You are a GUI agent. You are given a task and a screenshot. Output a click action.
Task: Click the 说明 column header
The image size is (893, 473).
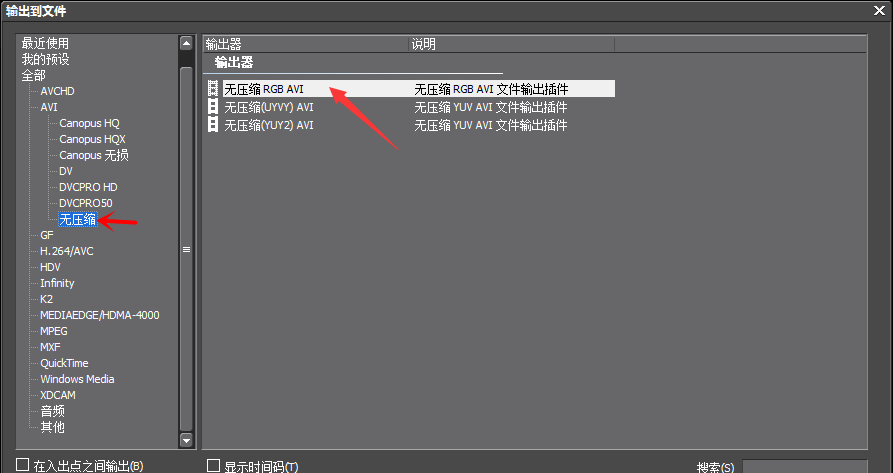512,44
